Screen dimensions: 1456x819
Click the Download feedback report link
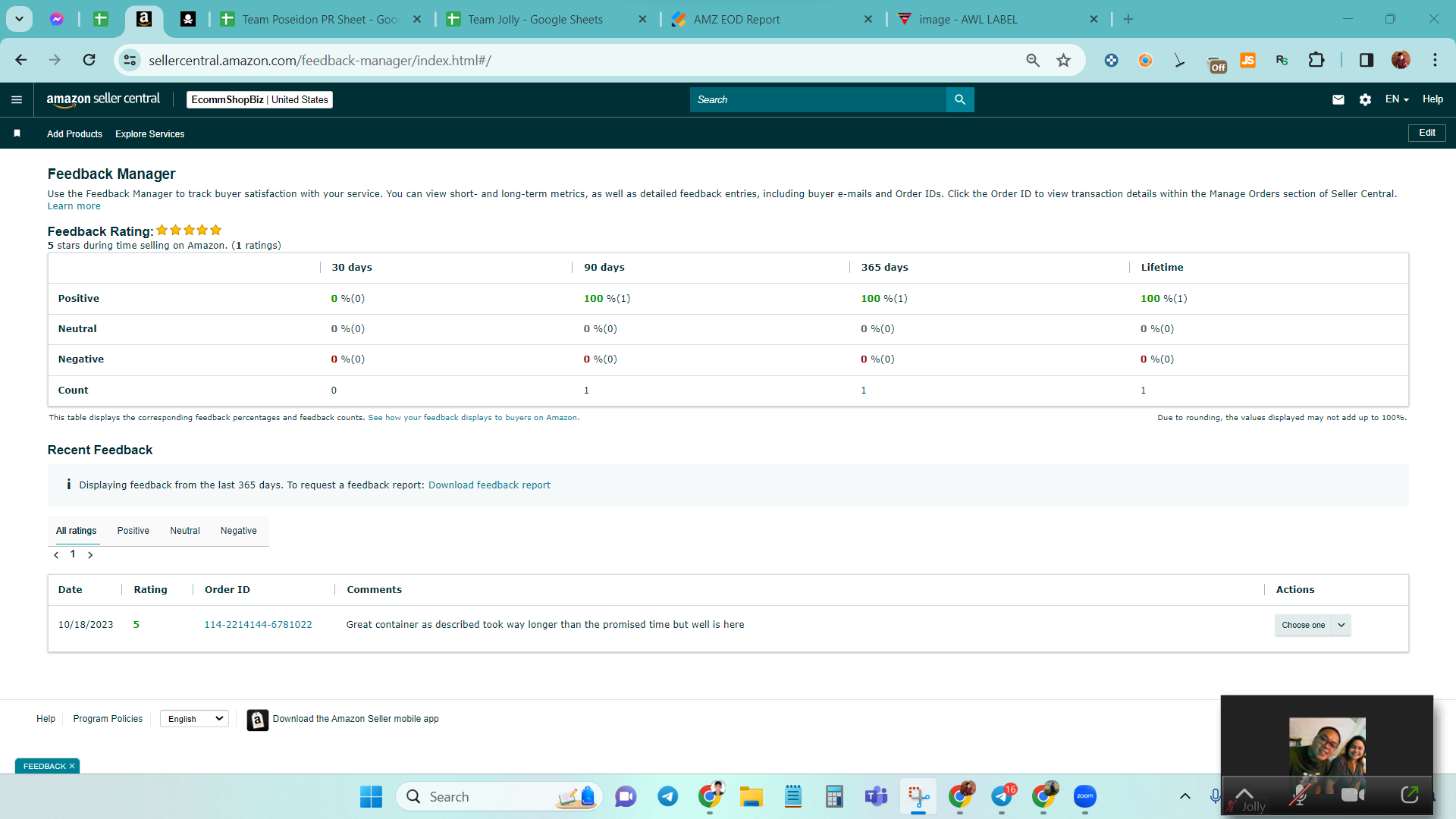coord(489,485)
